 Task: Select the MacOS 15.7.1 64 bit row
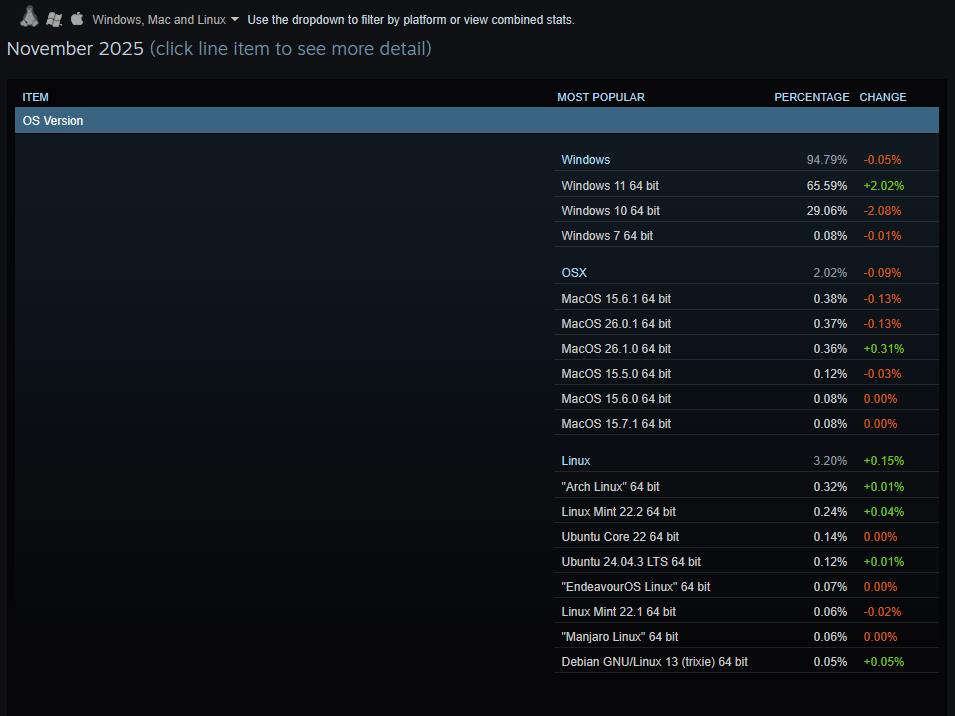746,423
